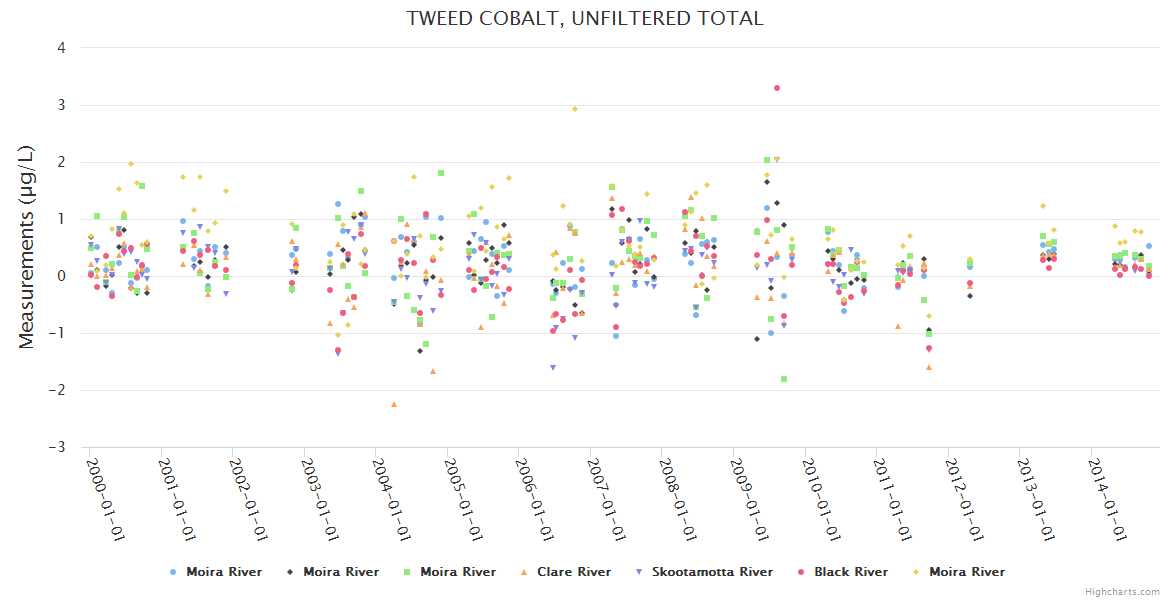
Task: Toggle the blue circle Moira River series
Action: pyautogui.click(x=224, y=572)
